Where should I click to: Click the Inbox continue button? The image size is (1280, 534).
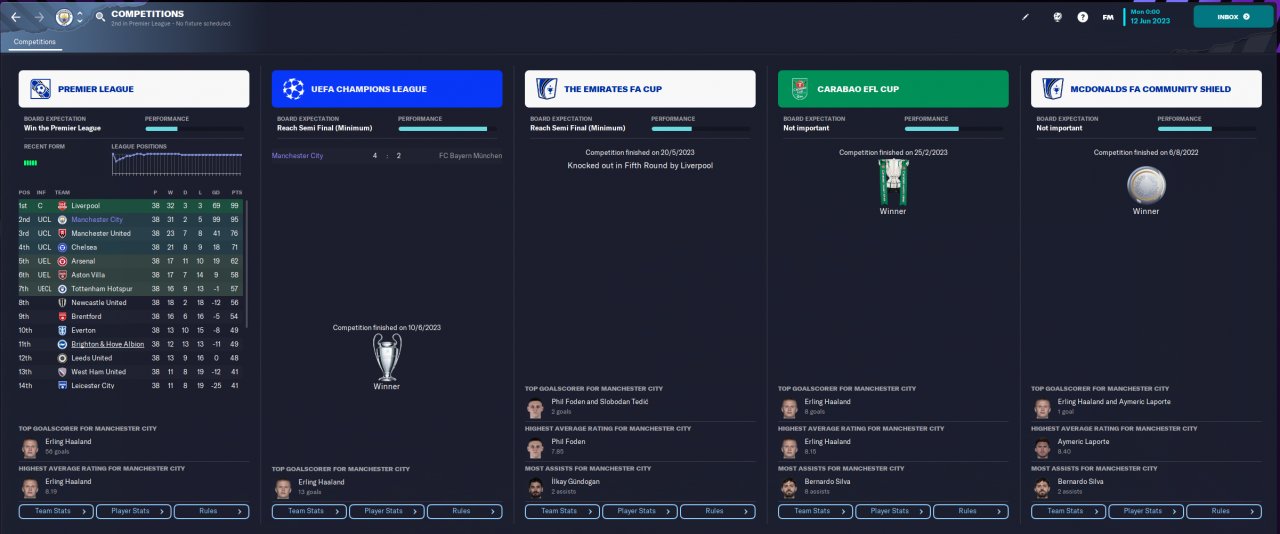click(x=1227, y=17)
